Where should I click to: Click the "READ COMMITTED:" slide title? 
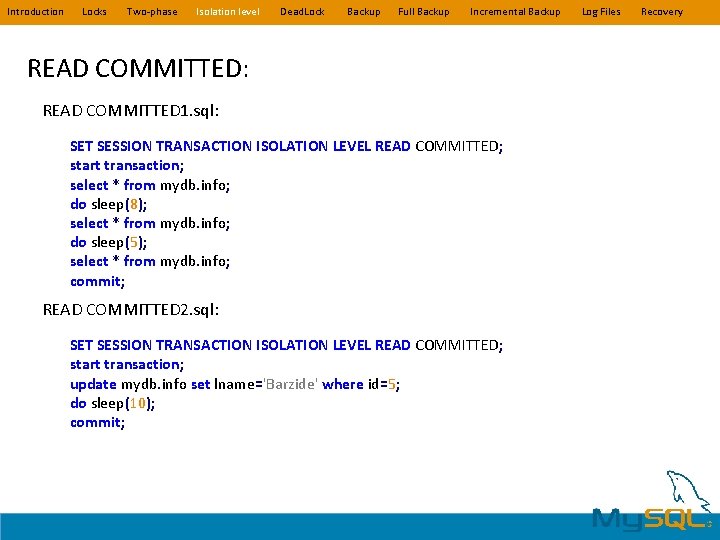click(138, 68)
